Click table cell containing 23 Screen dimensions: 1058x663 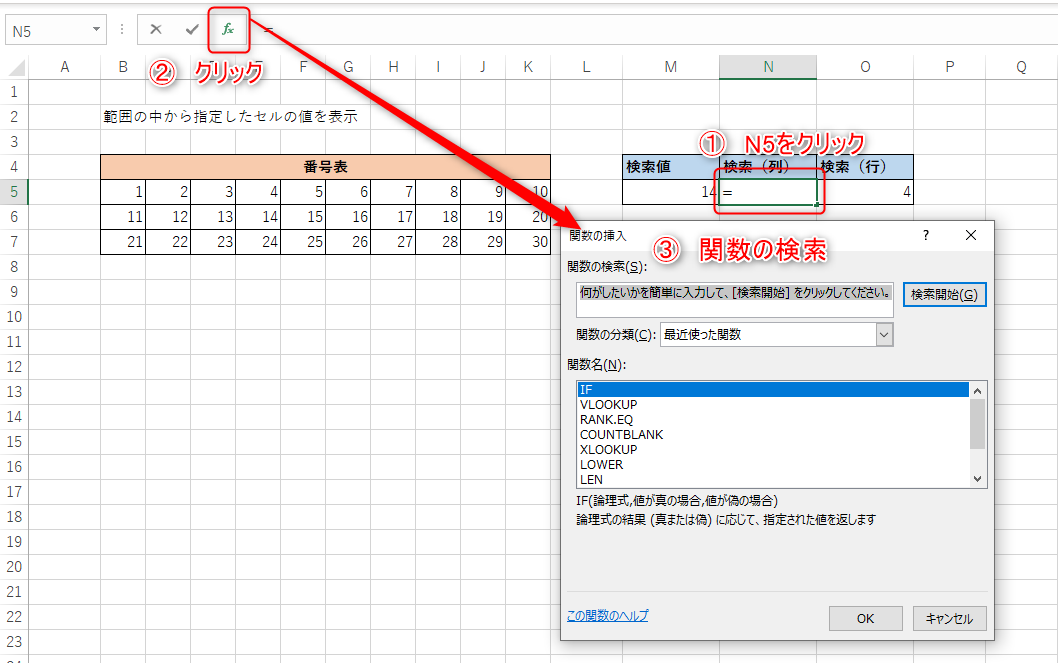click(x=213, y=241)
